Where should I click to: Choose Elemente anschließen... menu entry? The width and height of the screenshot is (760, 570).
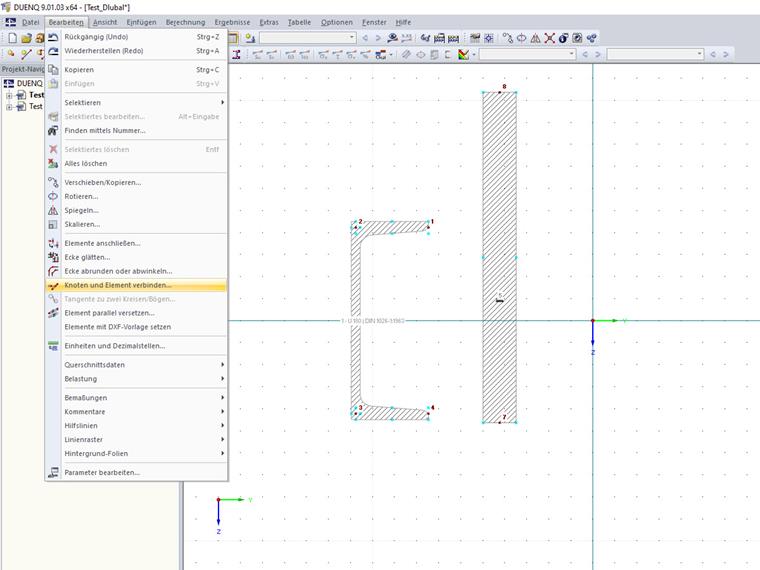pos(136,243)
